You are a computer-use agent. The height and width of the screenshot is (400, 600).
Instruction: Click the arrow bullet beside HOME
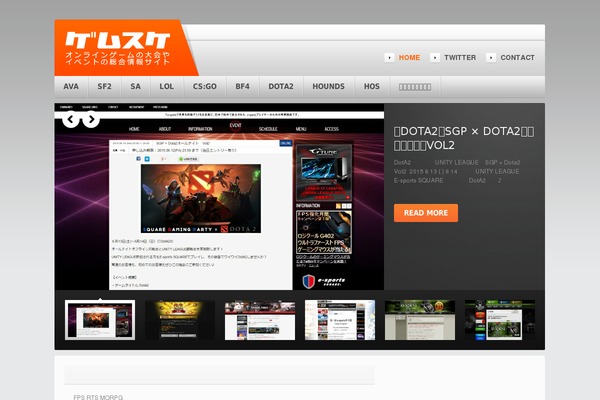point(389,57)
